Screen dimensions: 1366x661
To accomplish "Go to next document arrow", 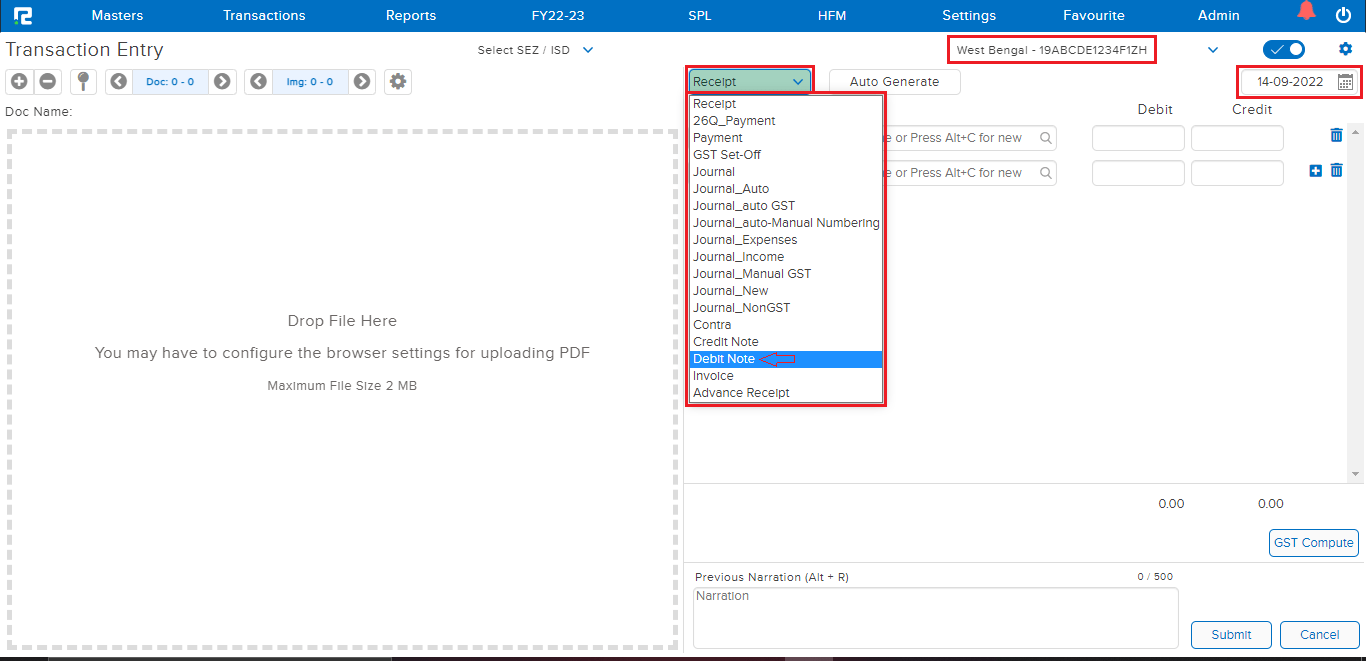I will [x=222, y=82].
